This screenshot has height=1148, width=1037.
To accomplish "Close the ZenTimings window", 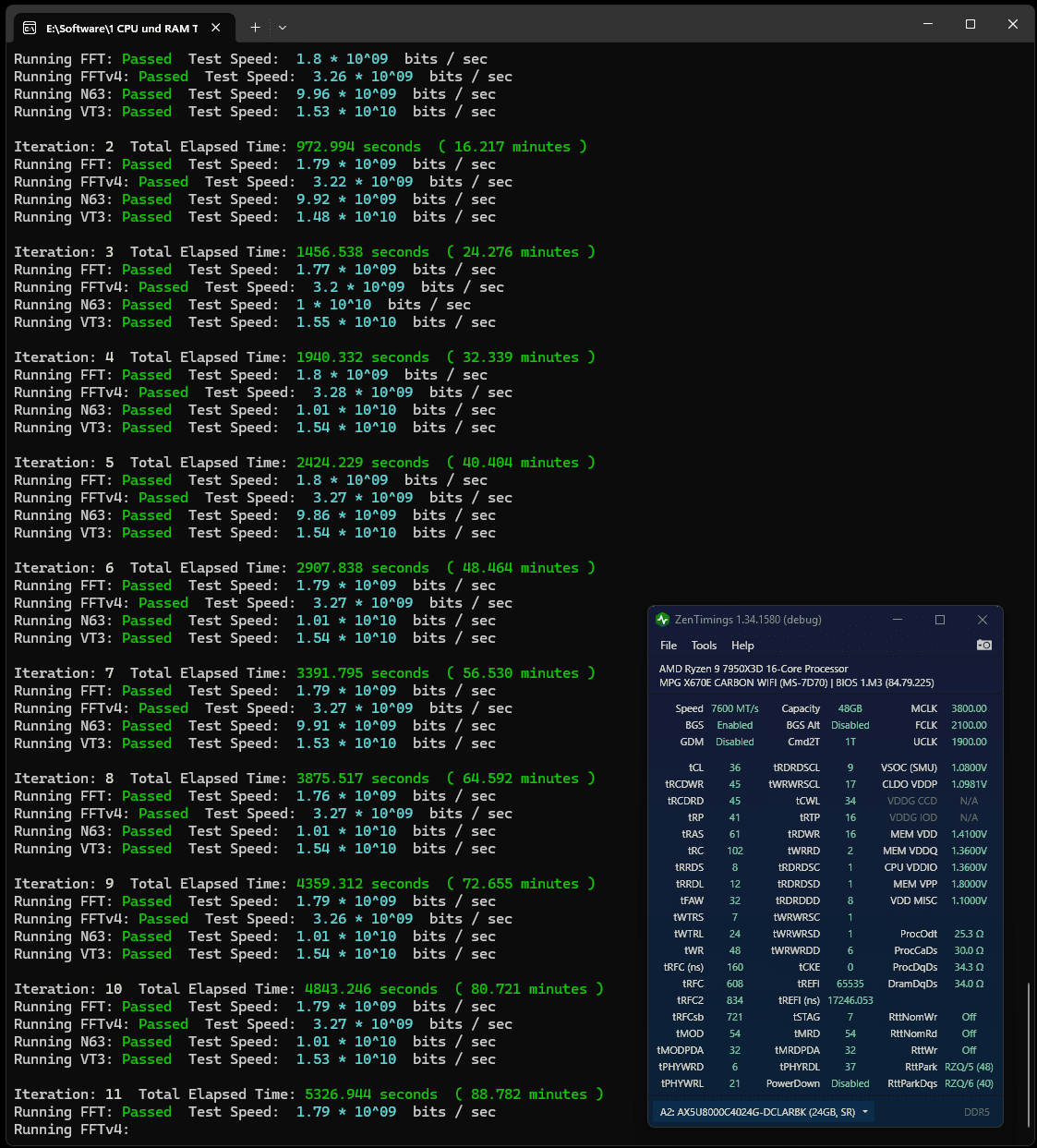I will 983,620.
